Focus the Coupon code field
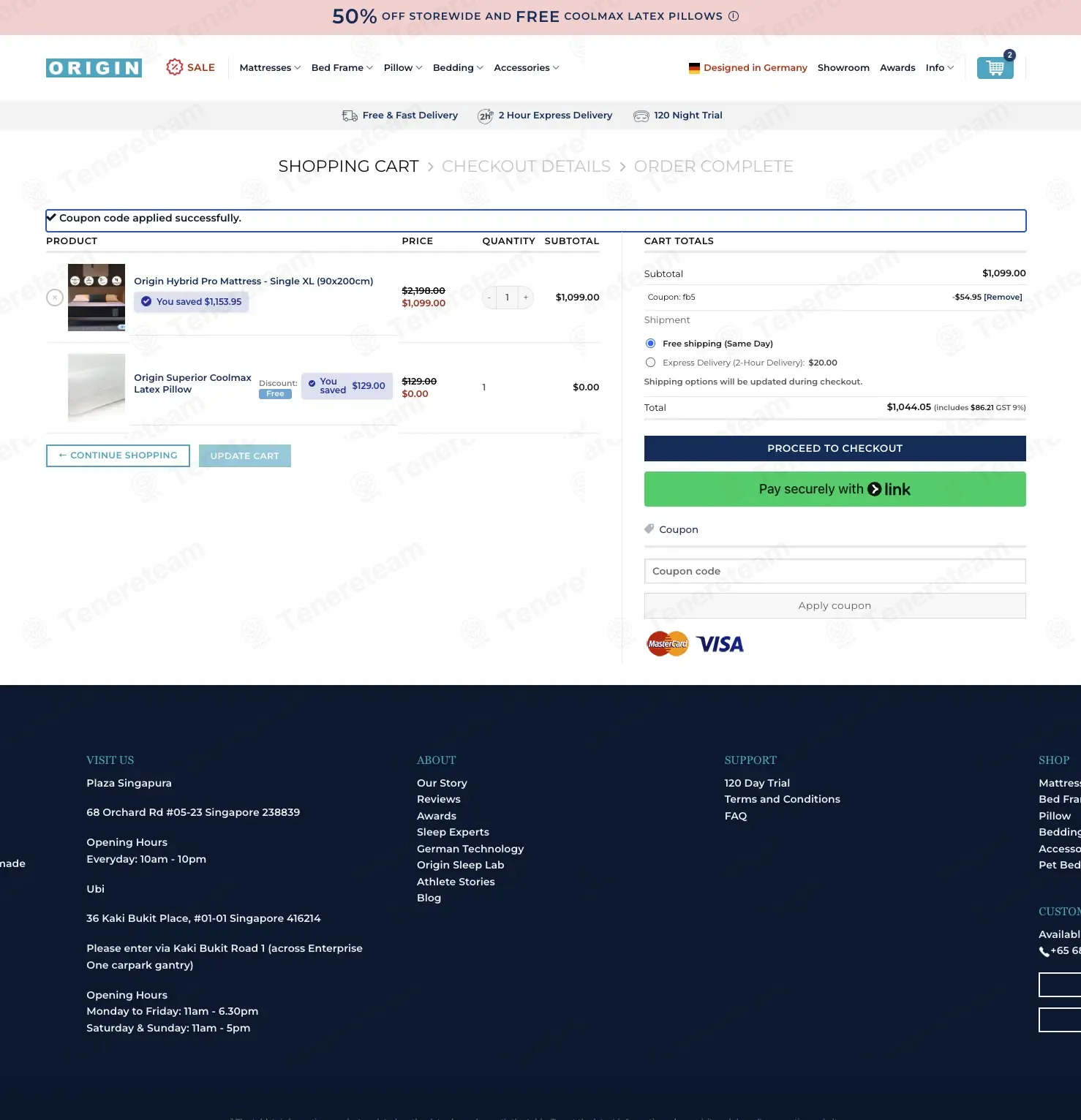Screen dimensions: 1081x1120 tap(835, 571)
